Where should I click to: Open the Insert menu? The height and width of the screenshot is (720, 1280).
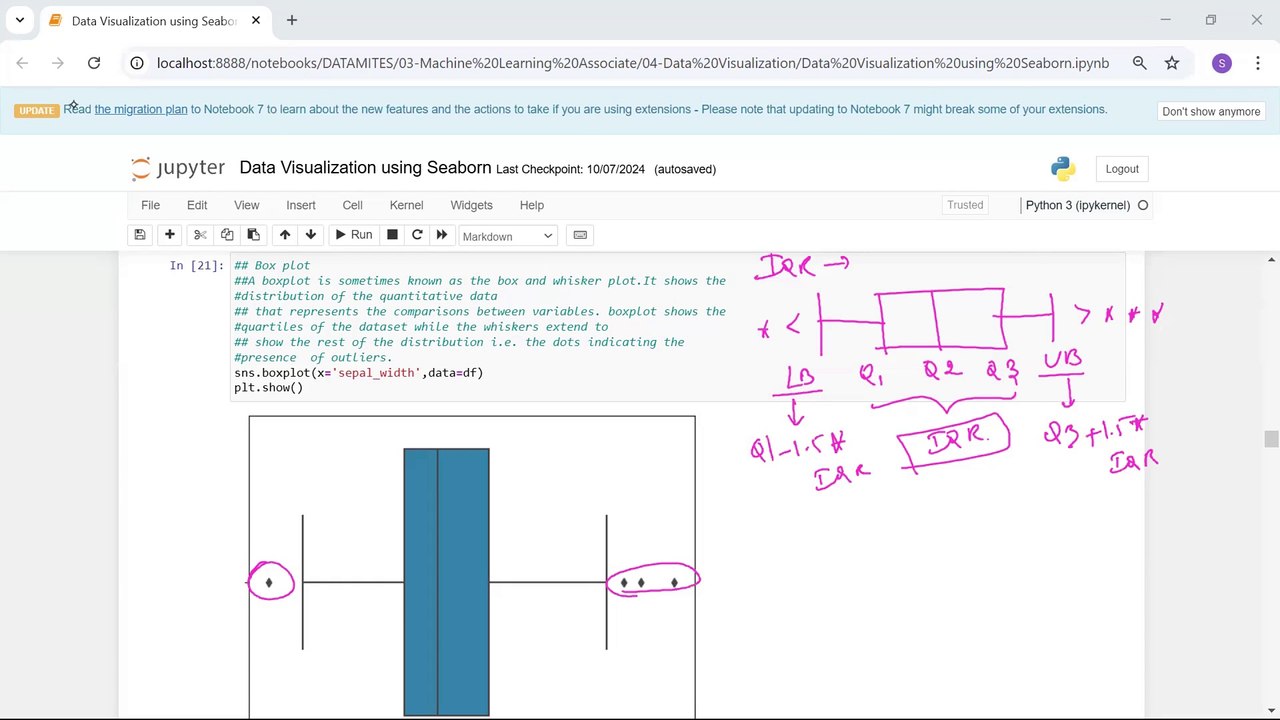click(301, 205)
